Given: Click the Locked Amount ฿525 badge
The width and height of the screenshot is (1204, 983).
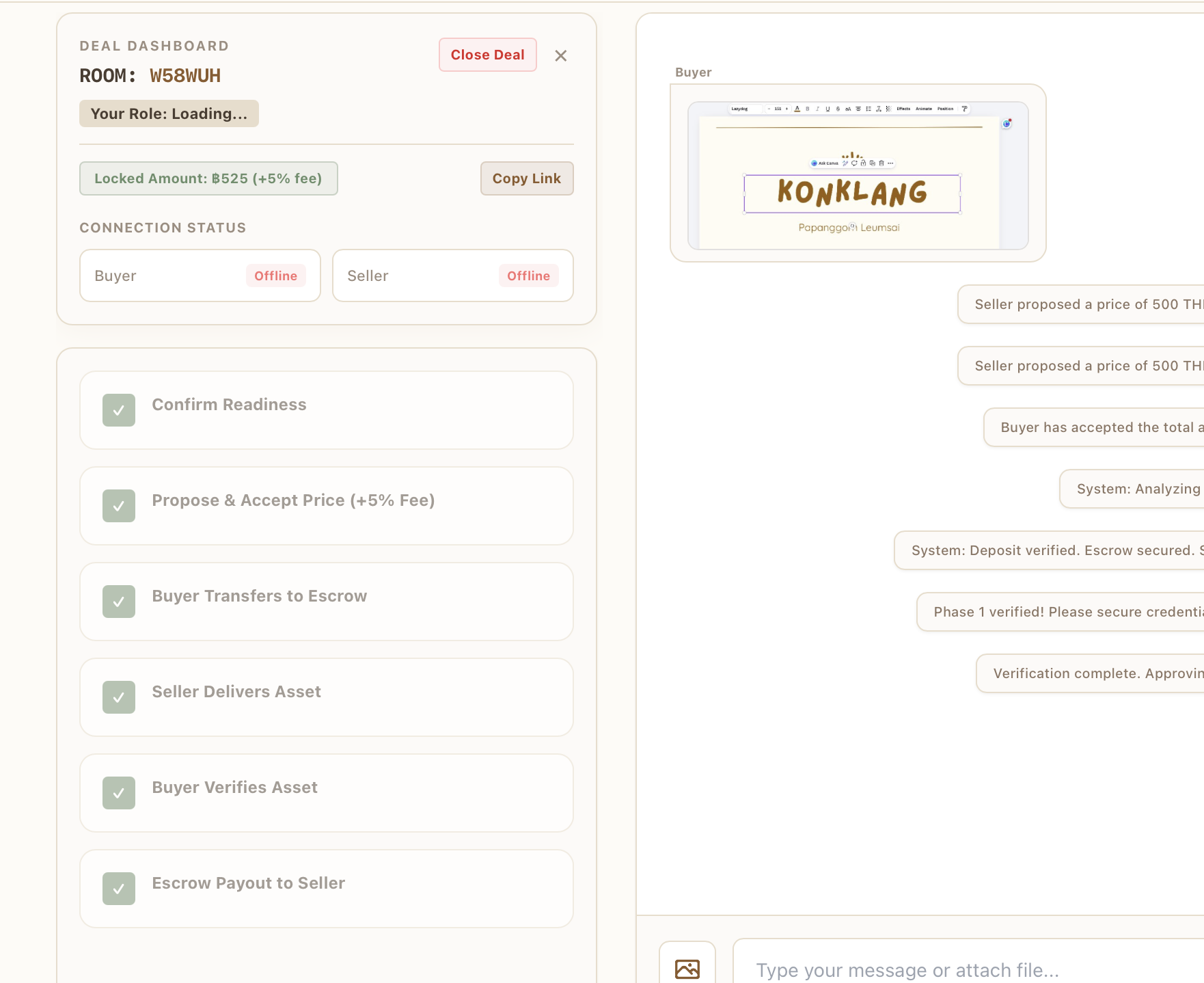Looking at the screenshot, I should [x=208, y=178].
